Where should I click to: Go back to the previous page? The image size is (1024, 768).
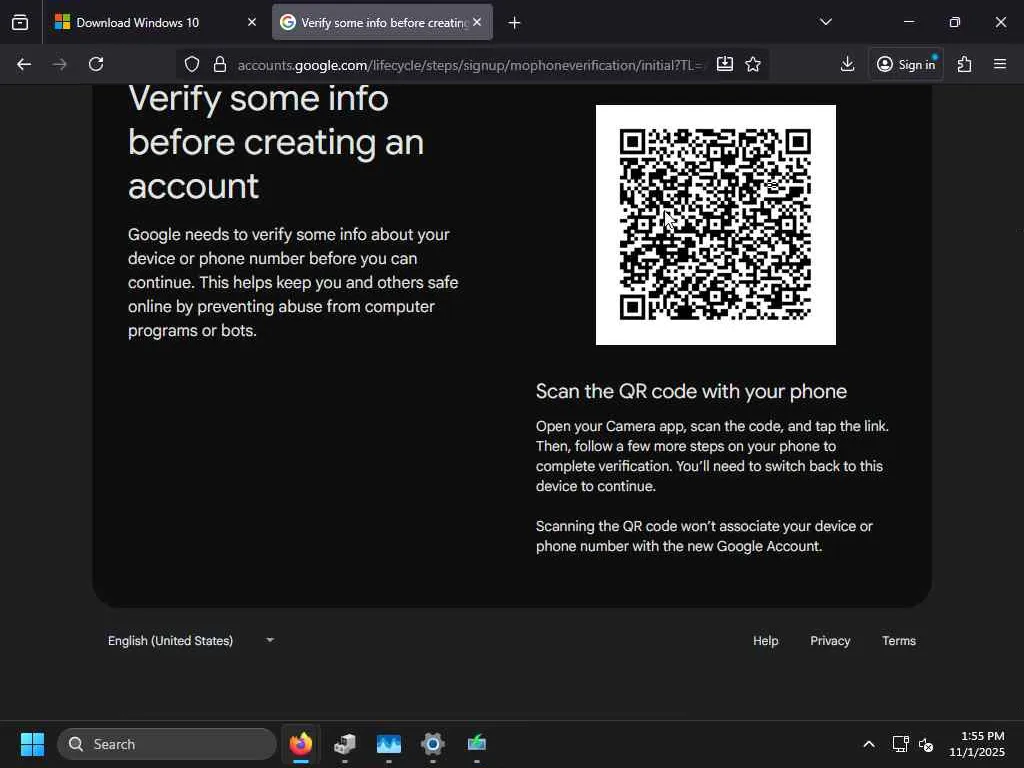tap(24, 64)
